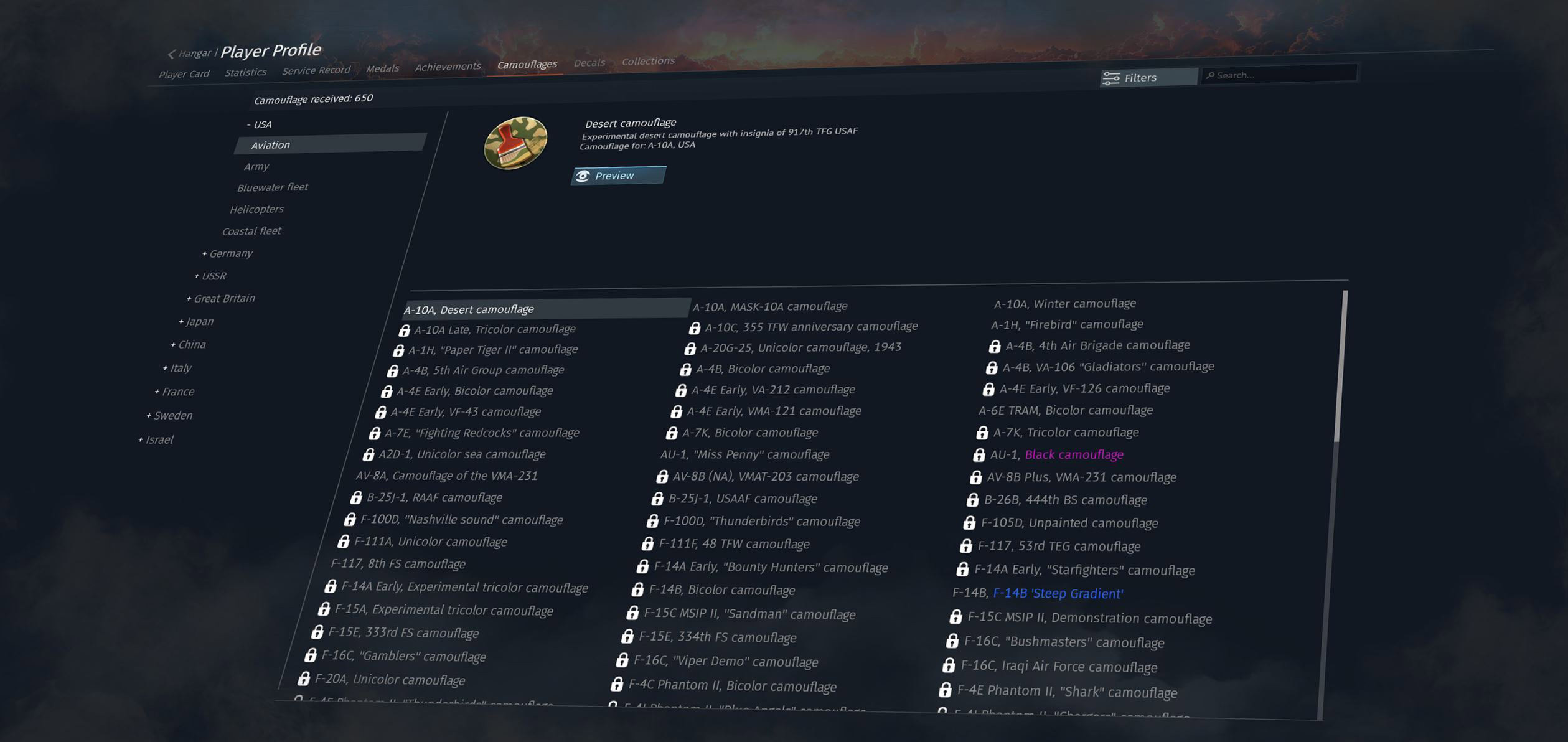Click the search magnifier icon
Screen dimensions: 1568x742
[x=1210, y=76]
